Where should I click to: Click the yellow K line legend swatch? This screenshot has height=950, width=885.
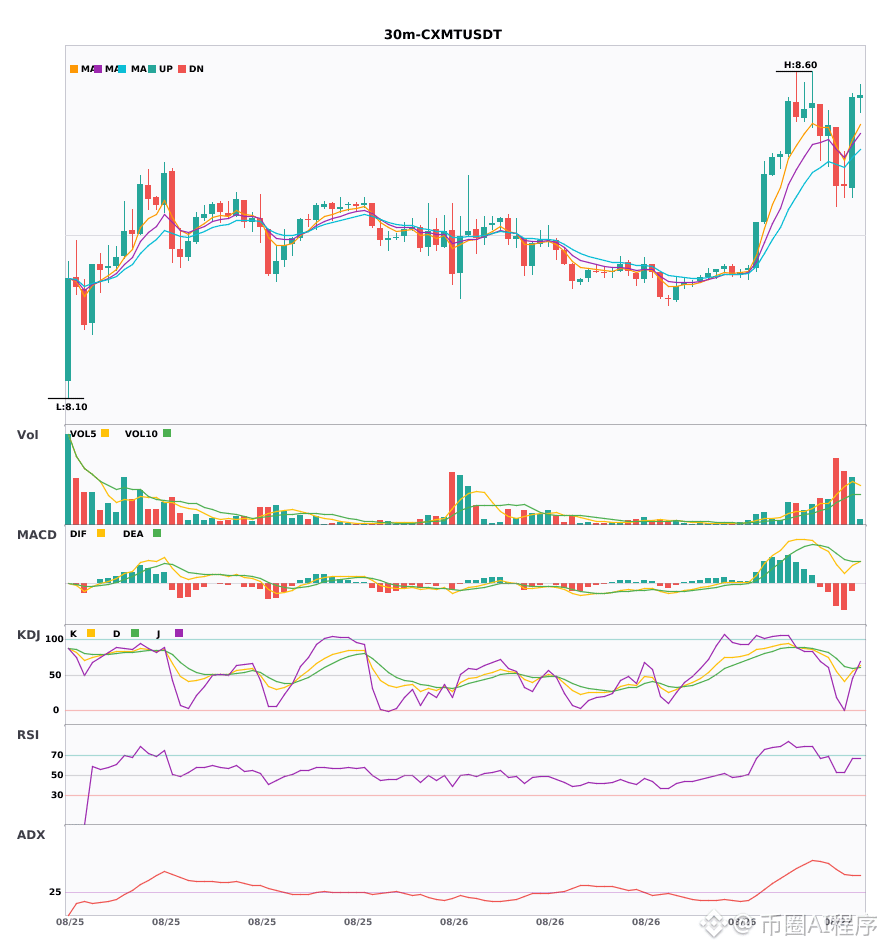pos(91,633)
